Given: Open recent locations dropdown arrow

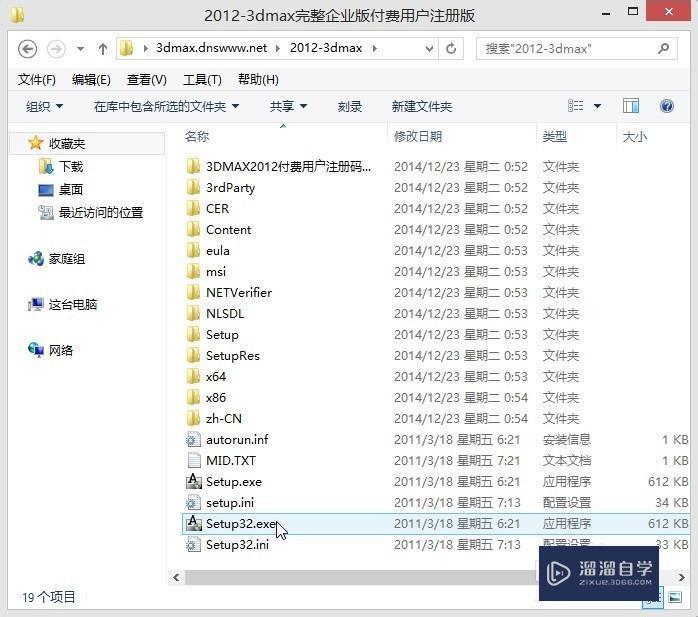Looking at the screenshot, I should (81, 49).
